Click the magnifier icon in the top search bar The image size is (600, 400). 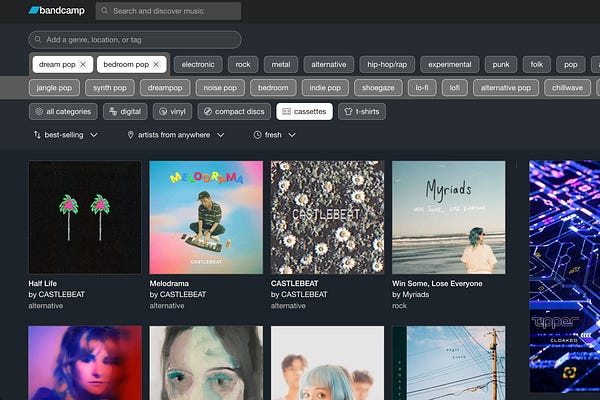[x=104, y=11]
